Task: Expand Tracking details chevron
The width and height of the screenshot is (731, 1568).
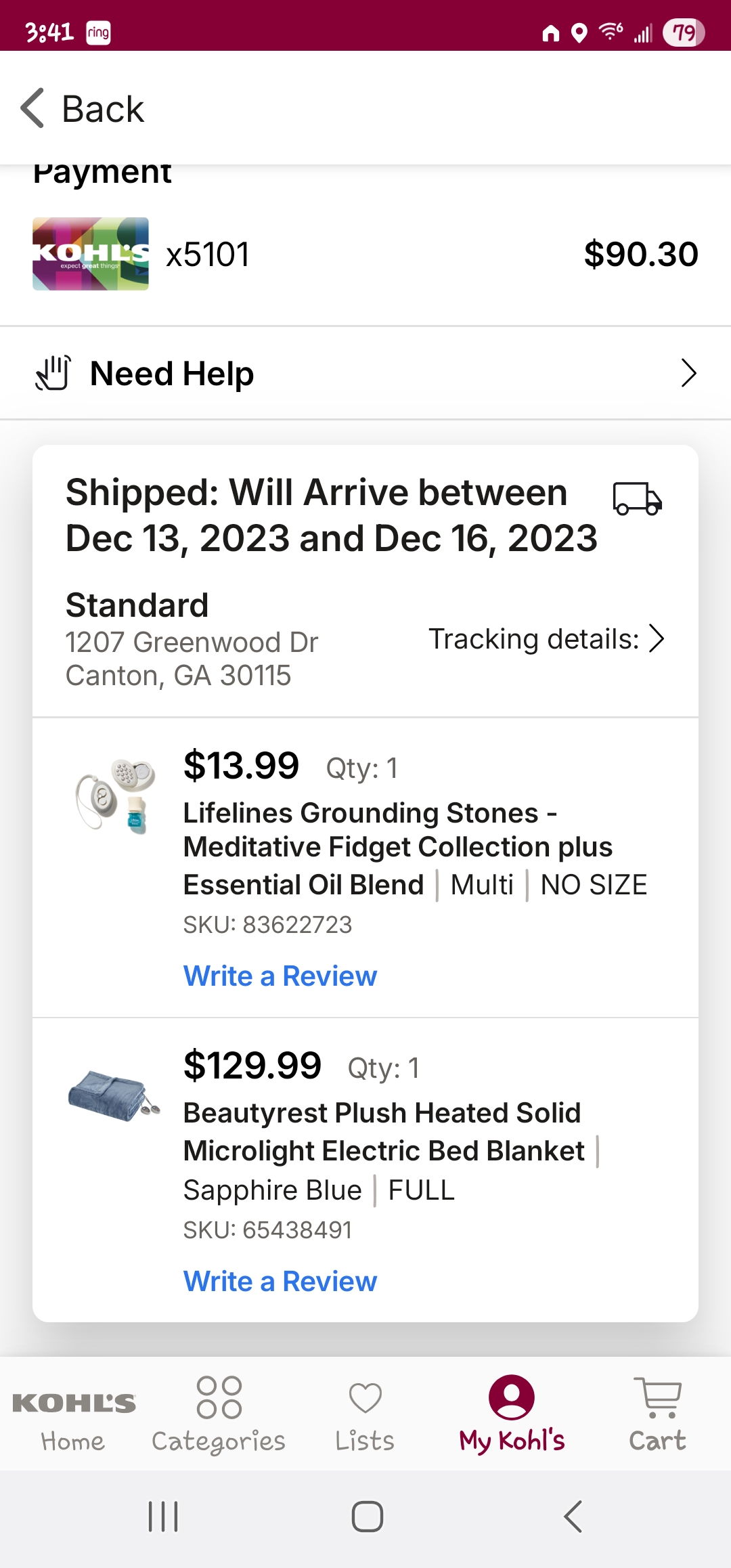Action: [657, 638]
